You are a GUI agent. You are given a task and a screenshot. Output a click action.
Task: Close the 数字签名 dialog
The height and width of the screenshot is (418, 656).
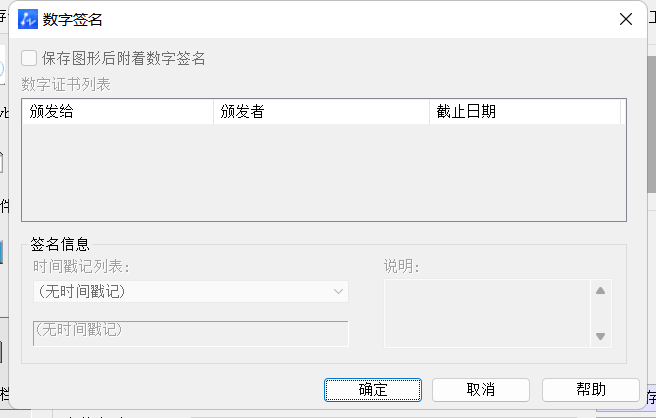(x=626, y=19)
